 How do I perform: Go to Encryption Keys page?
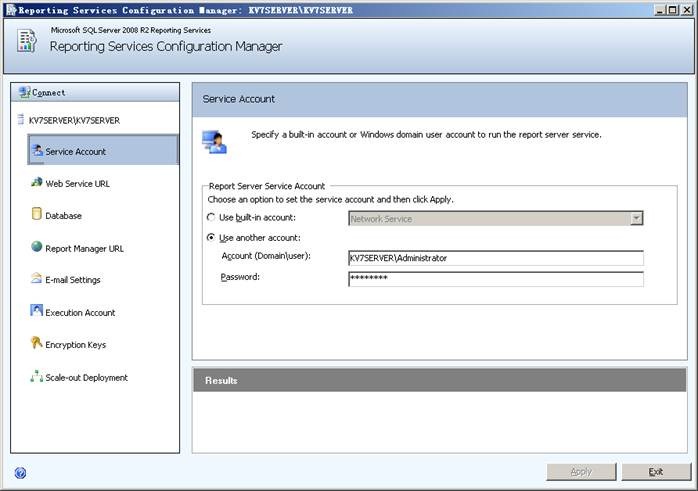[75, 345]
